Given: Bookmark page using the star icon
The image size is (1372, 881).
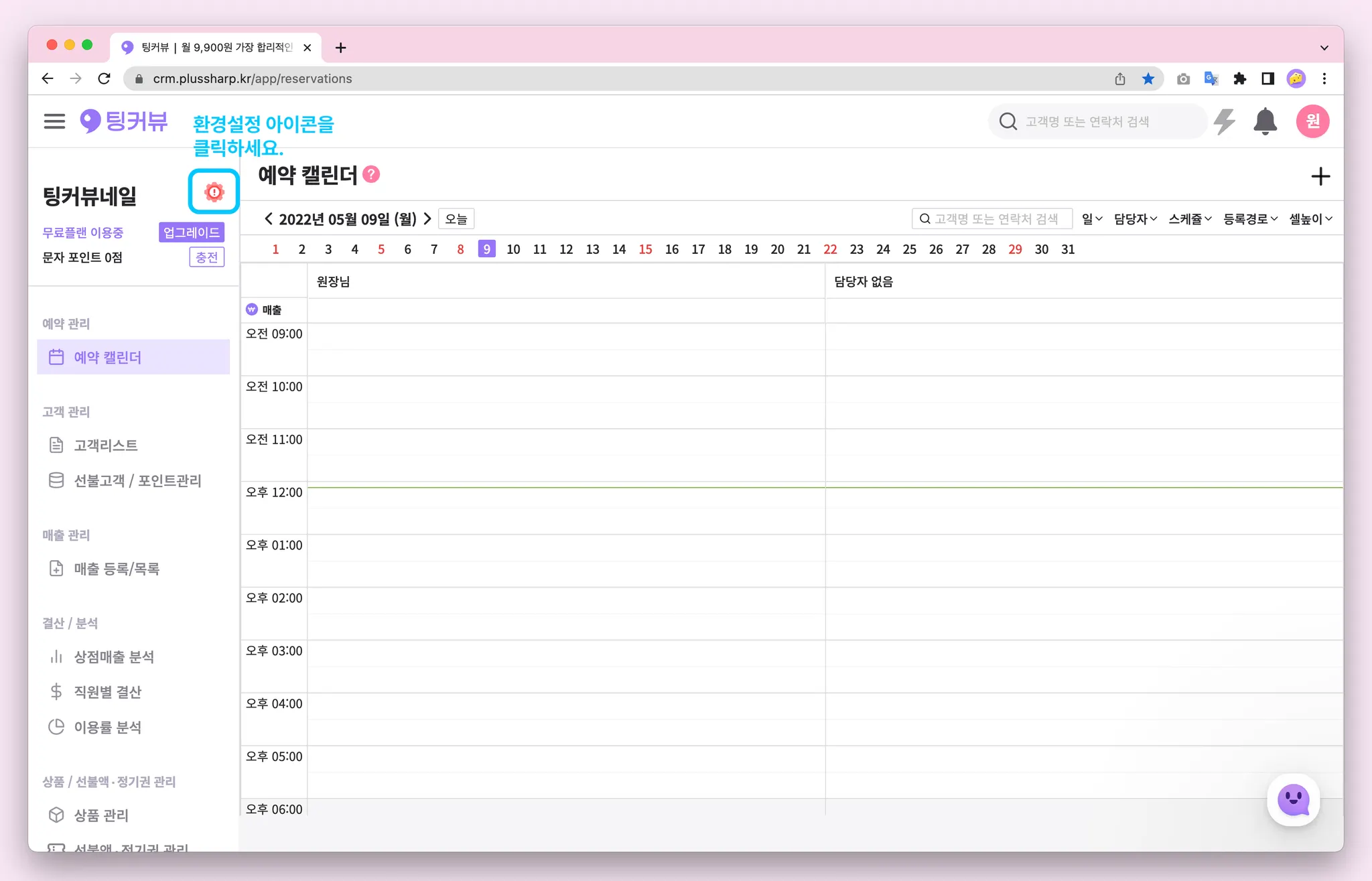Looking at the screenshot, I should 1148,79.
